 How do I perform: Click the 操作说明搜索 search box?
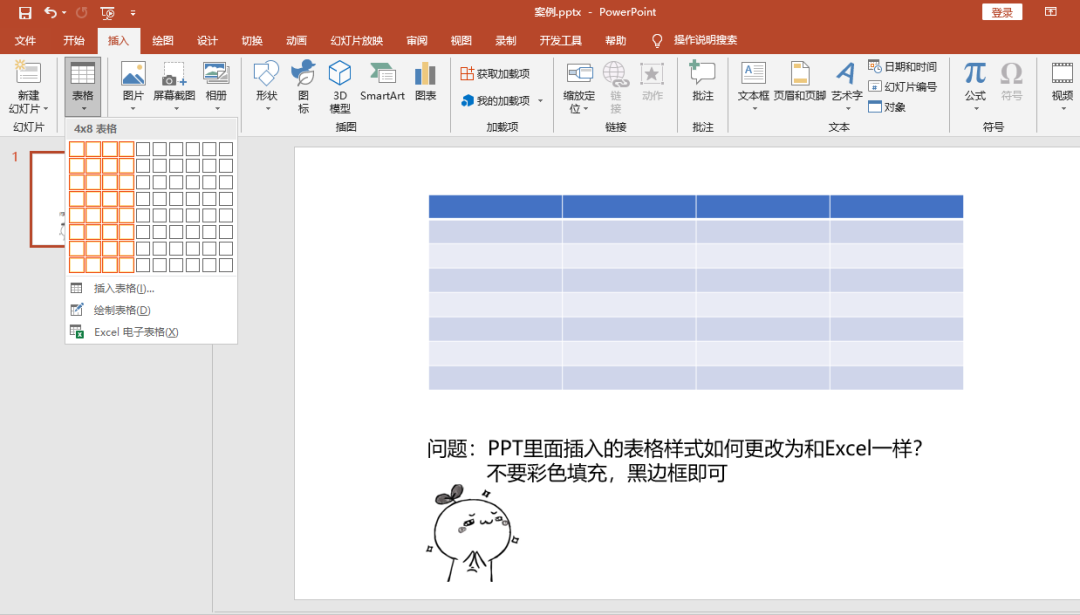click(705, 40)
